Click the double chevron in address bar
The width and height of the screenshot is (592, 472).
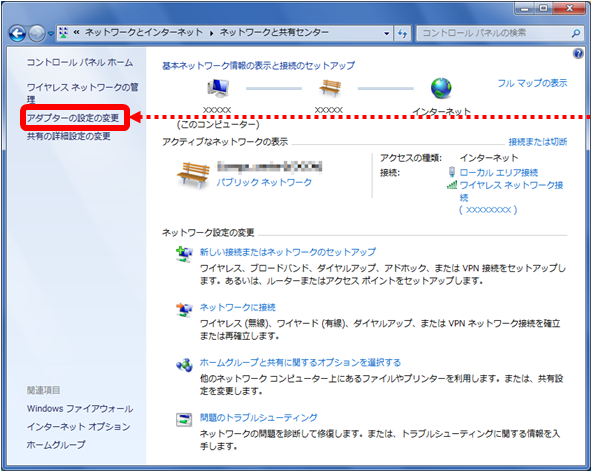(x=77, y=32)
